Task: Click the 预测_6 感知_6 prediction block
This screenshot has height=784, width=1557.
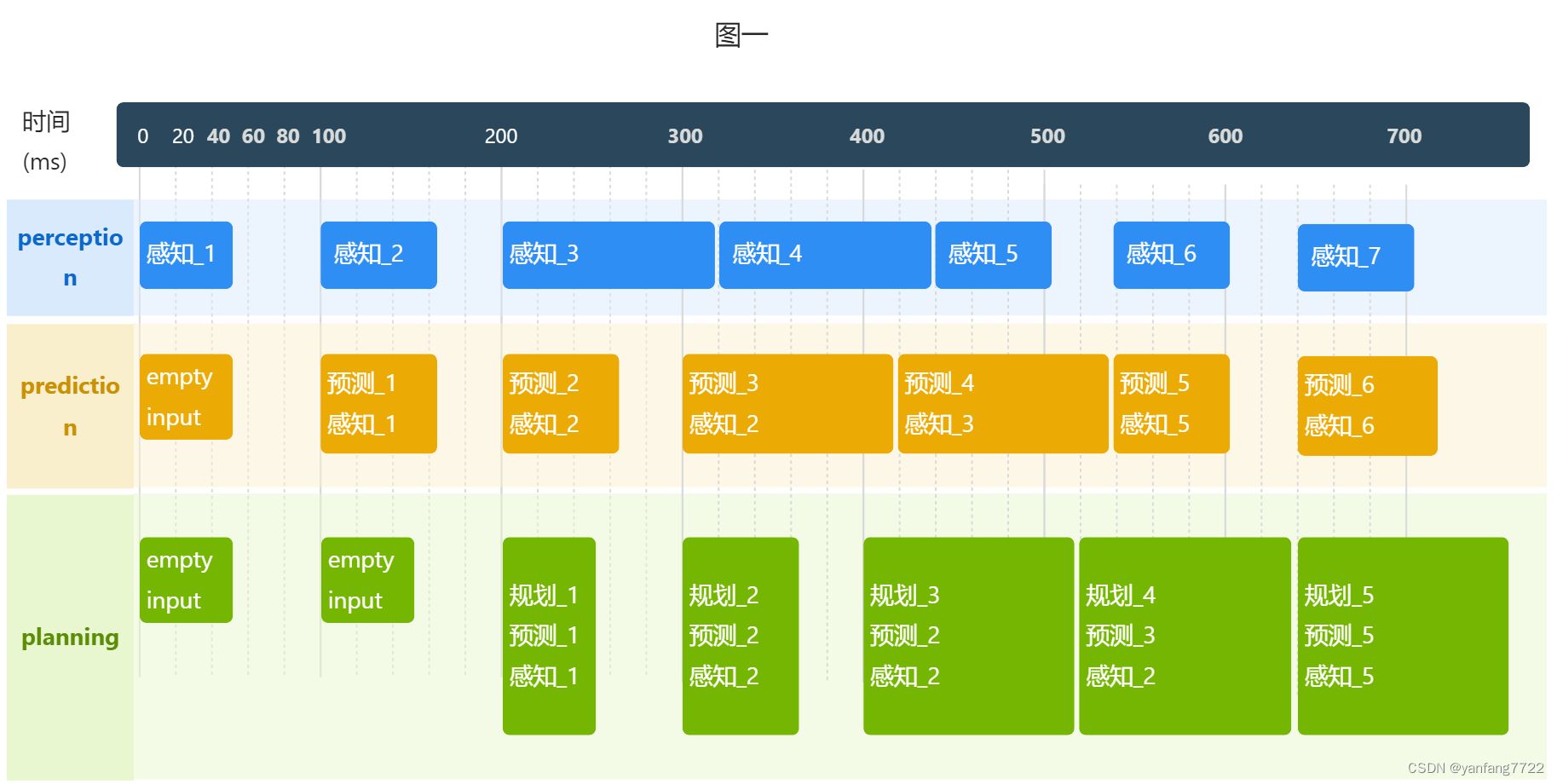Action: [1367, 406]
